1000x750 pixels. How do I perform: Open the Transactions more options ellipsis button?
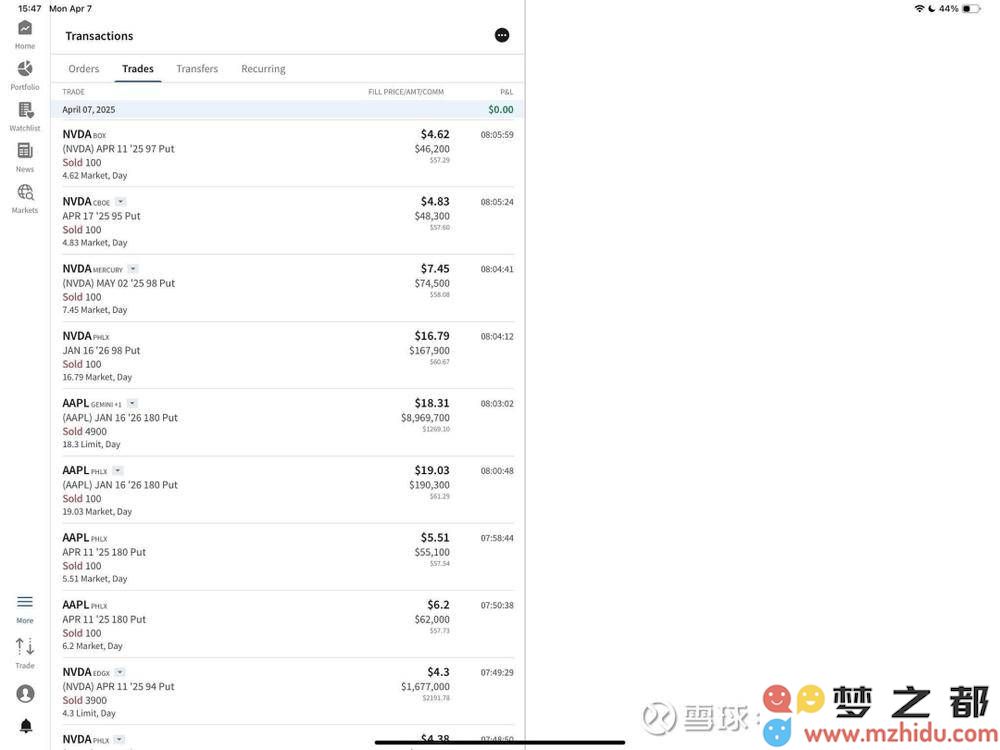502,35
